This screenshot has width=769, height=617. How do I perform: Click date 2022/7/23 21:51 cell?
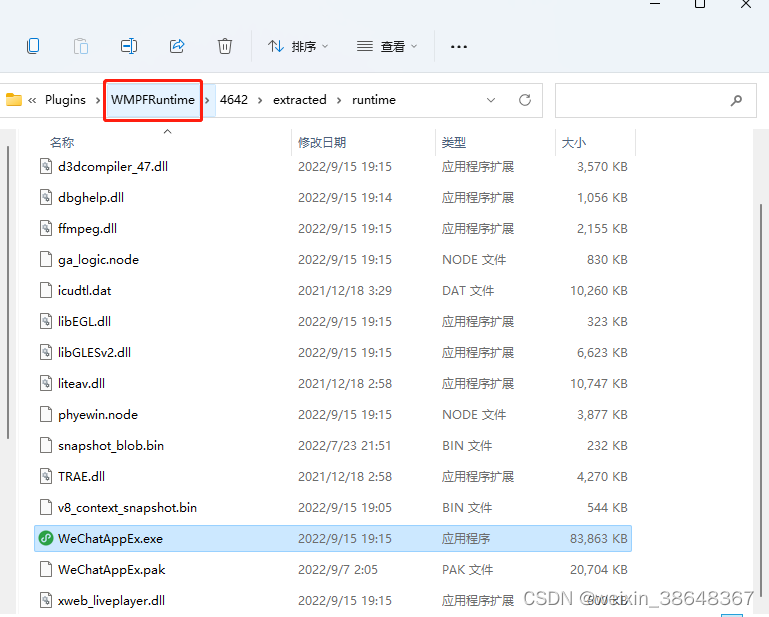point(345,445)
